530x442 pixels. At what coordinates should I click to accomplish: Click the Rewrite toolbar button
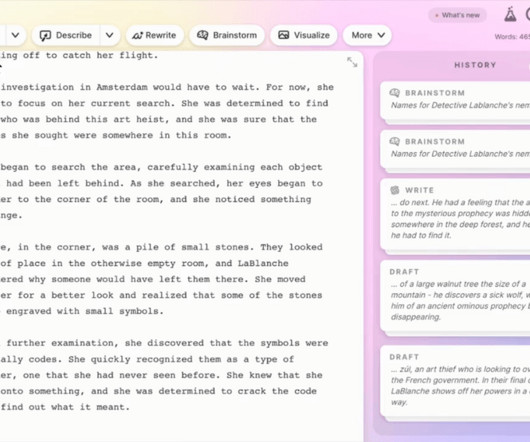(155, 35)
